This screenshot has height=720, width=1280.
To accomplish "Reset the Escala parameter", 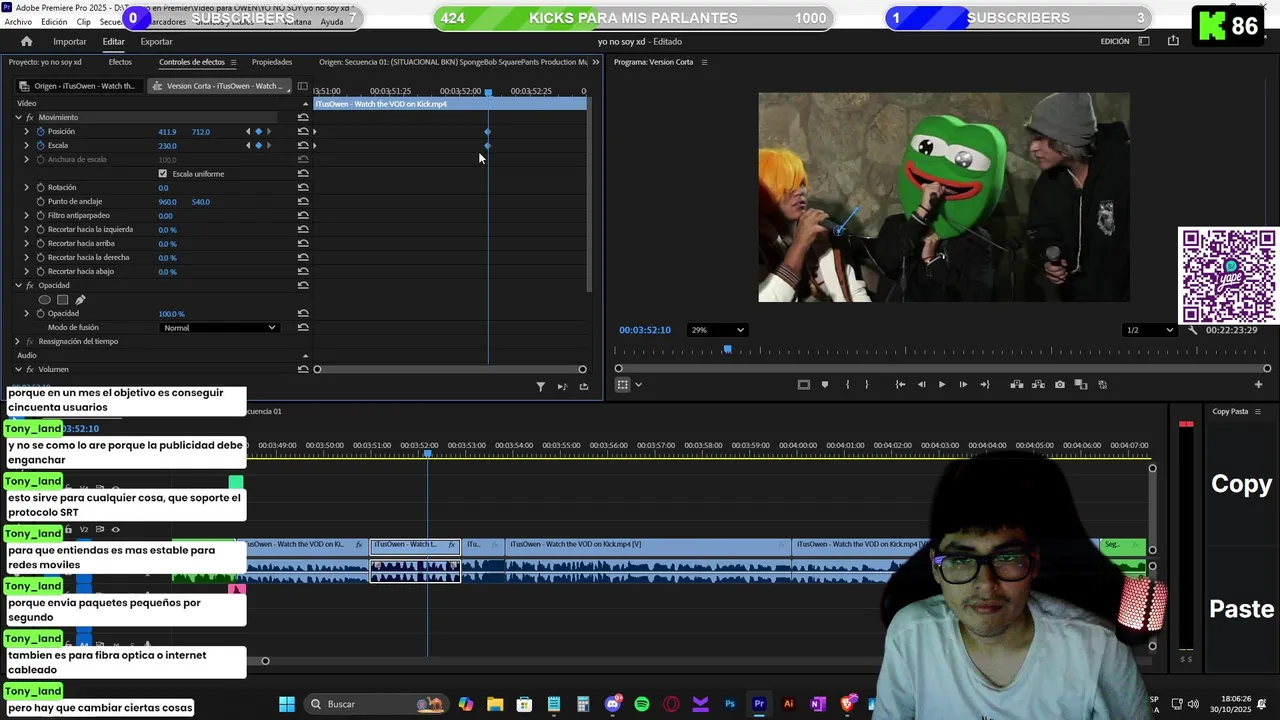I will (303, 145).
